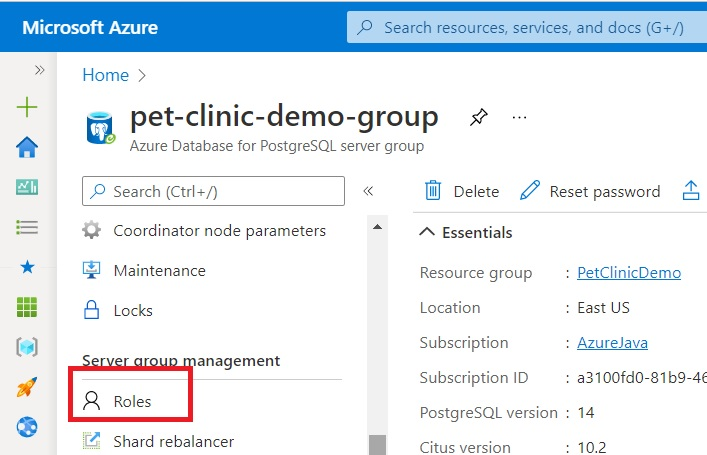This screenshot has height=455, width=707.
Task: Click the Shard rebalancer arrow icon
Action: 92,441
